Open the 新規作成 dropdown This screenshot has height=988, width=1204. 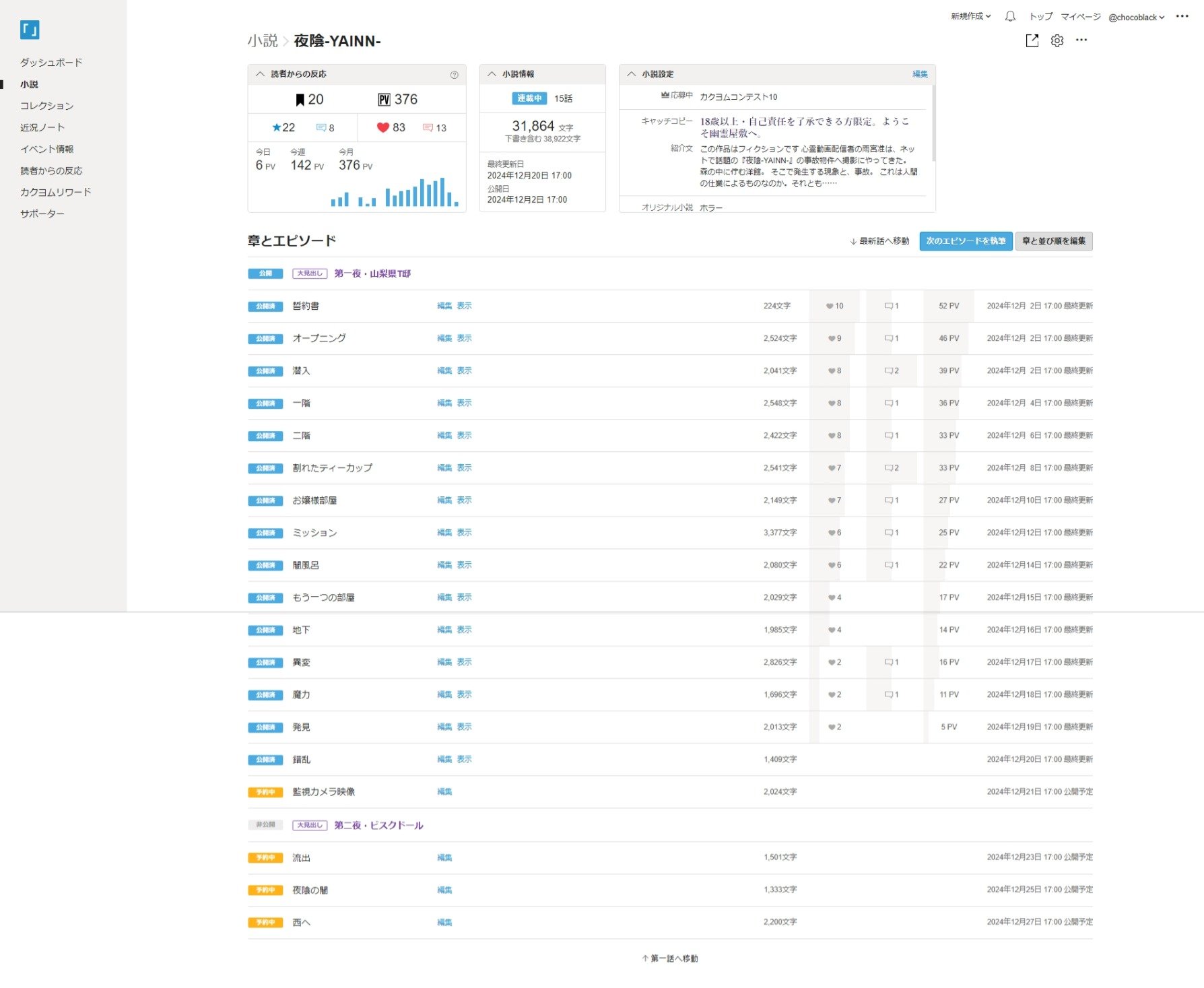click(970, 17)
